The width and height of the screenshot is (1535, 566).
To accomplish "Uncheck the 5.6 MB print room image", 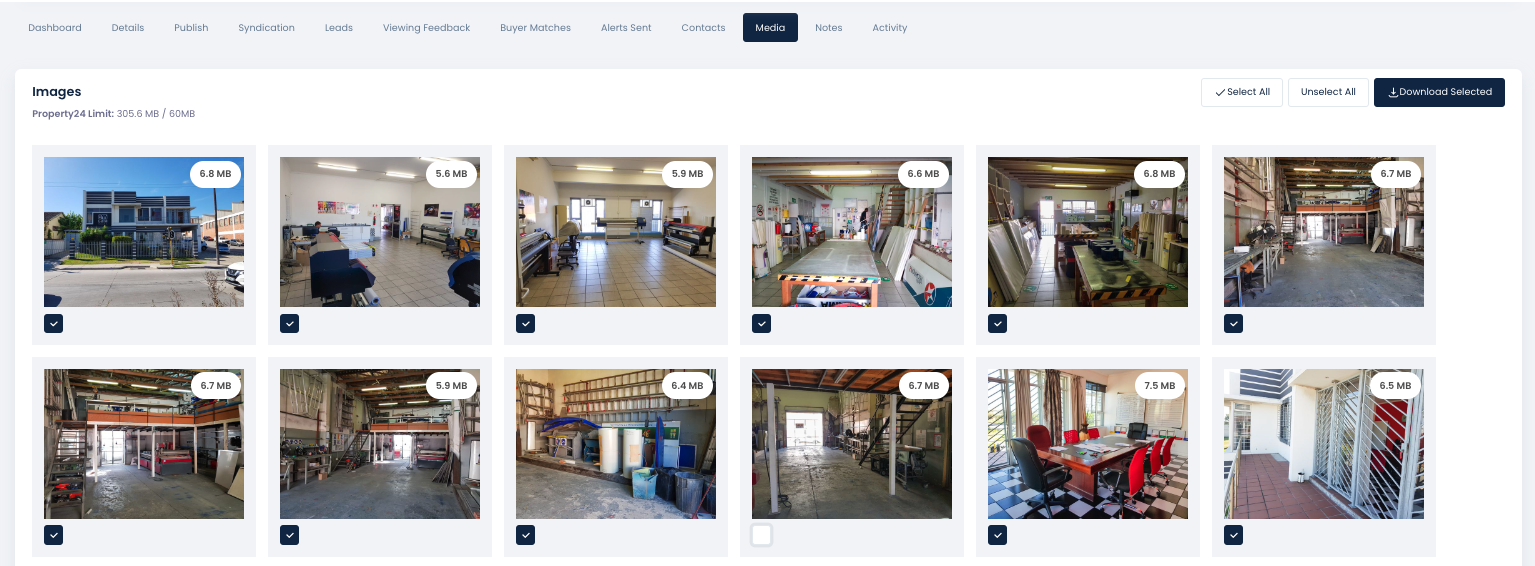I will pyautogui.click(x=290, y=323).
